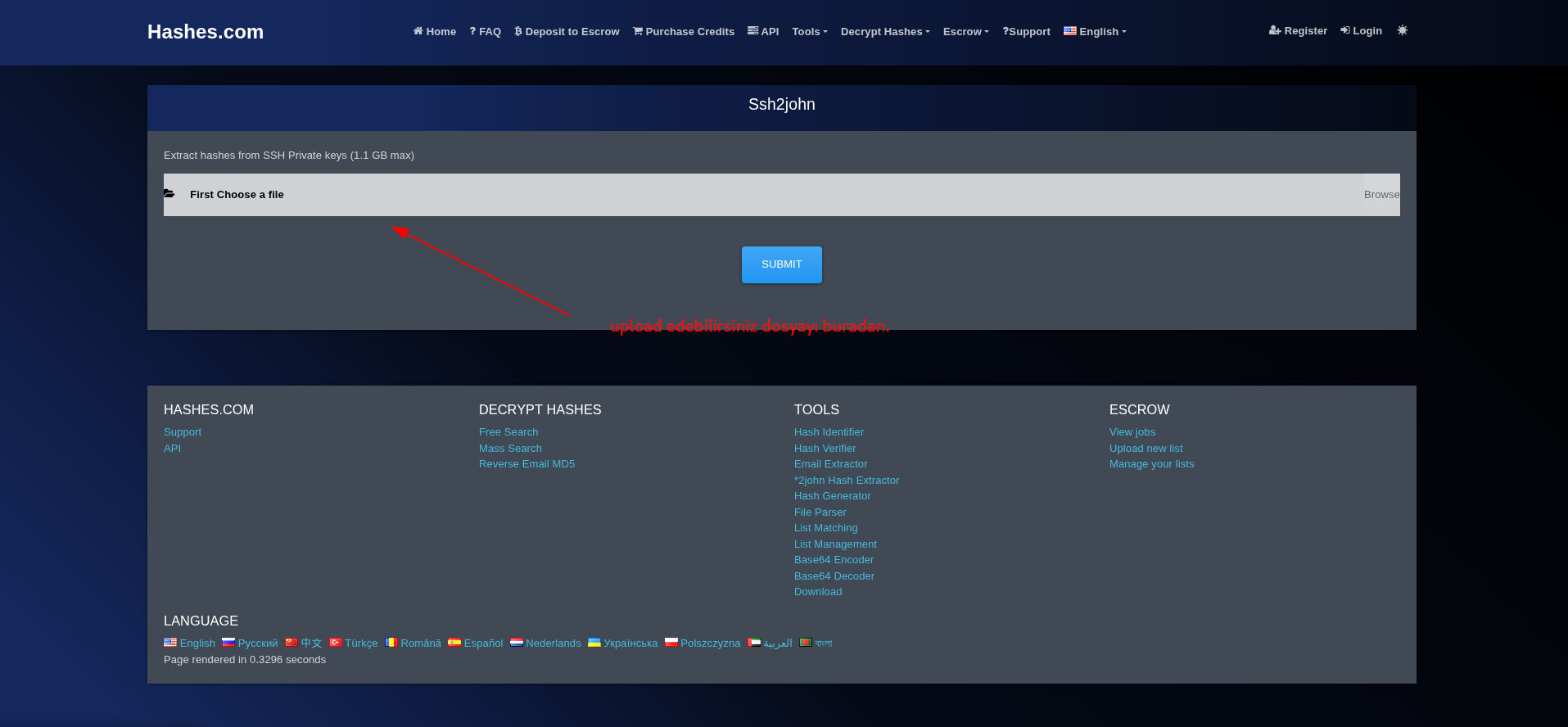Open List Matching link

point(826,528)
